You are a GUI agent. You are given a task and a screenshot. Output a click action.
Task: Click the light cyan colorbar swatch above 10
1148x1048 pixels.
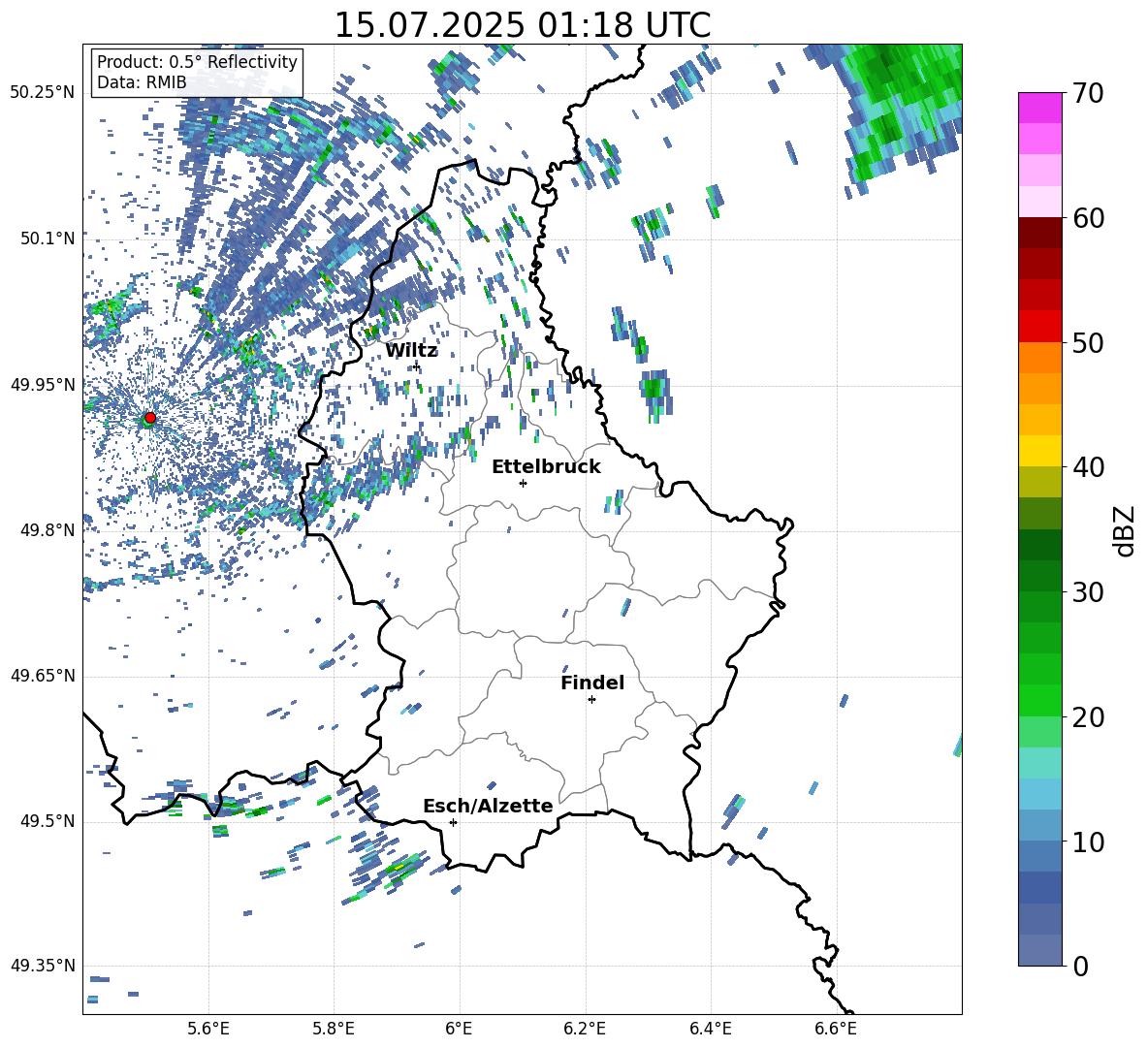click(x=1040, y=795)
